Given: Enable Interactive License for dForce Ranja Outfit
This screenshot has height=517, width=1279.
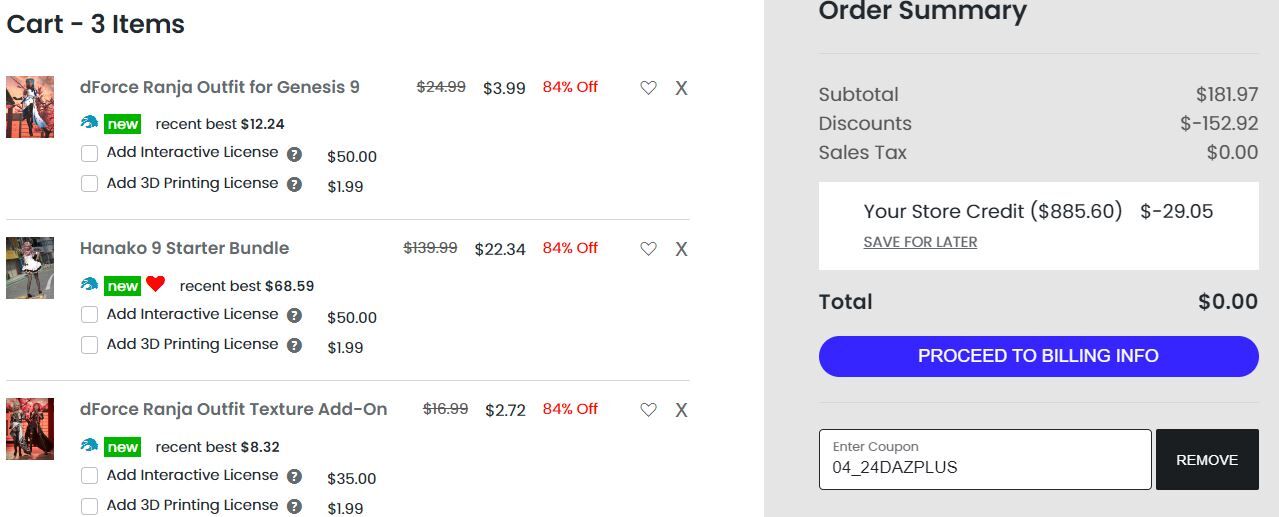Looking at the screenshot, I should click(x=89, y=154).
